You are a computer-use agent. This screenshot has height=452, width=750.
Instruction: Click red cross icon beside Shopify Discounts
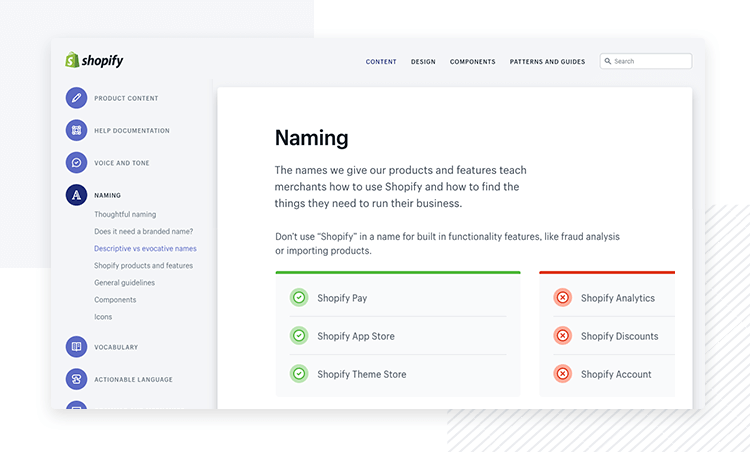[562, 336]
